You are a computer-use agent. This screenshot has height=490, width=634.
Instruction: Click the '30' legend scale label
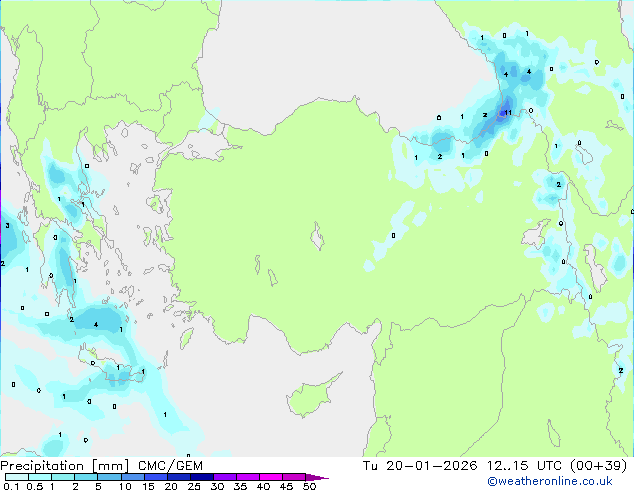(217, 486)
